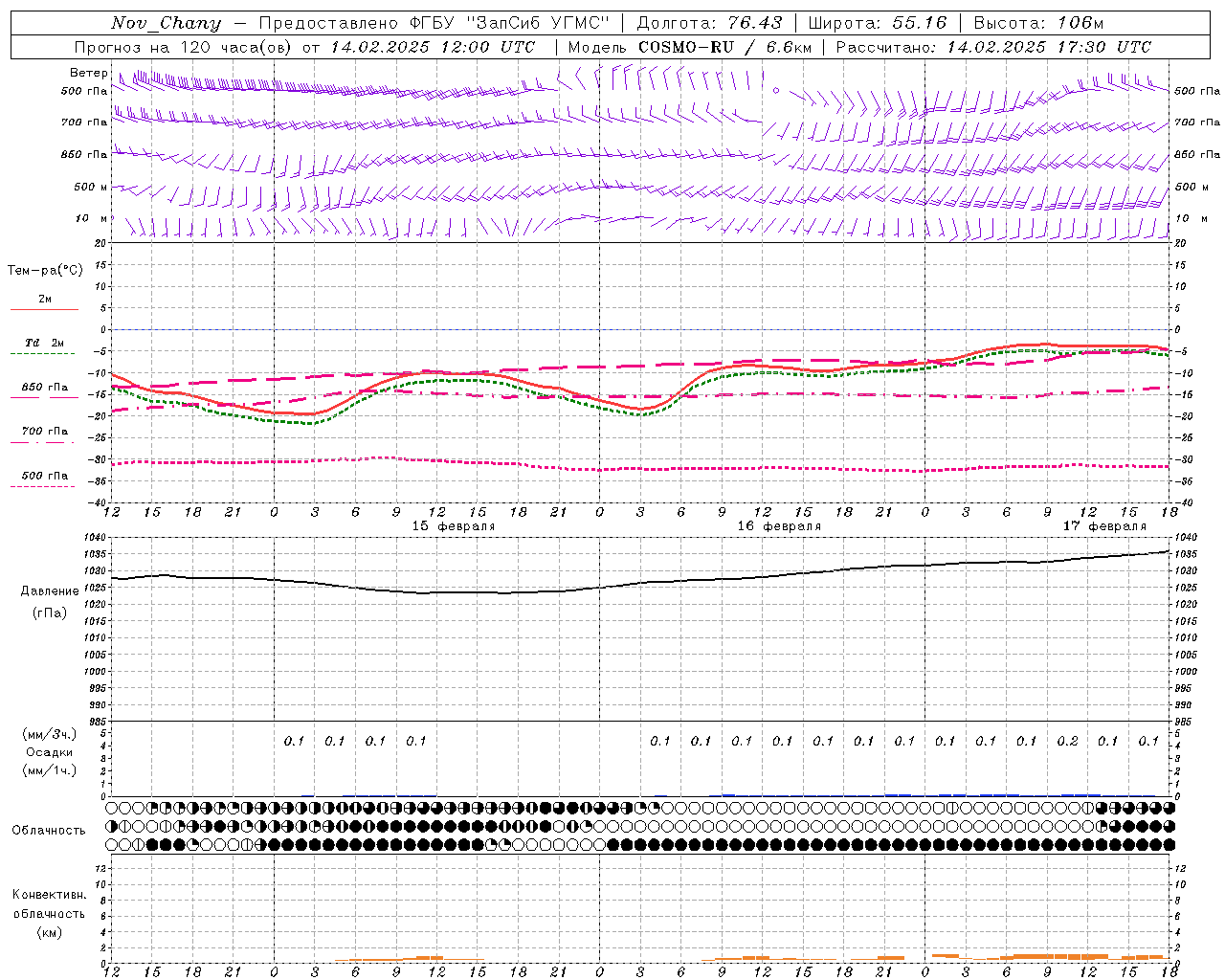Screen dimensions: 1225x980
Task: Click the "0.2" precipitation value
Action: pyautogui.click(x=1067, y=742)
